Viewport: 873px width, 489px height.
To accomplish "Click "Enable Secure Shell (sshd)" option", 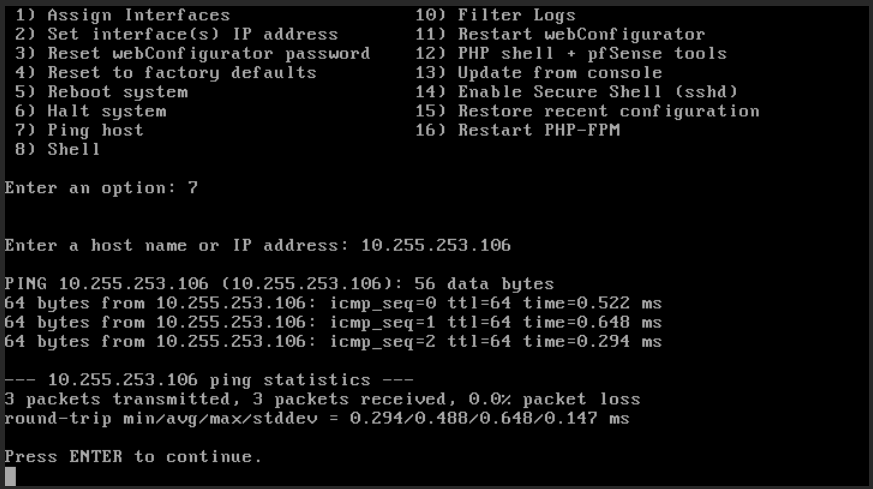I will tap(597, 91).
